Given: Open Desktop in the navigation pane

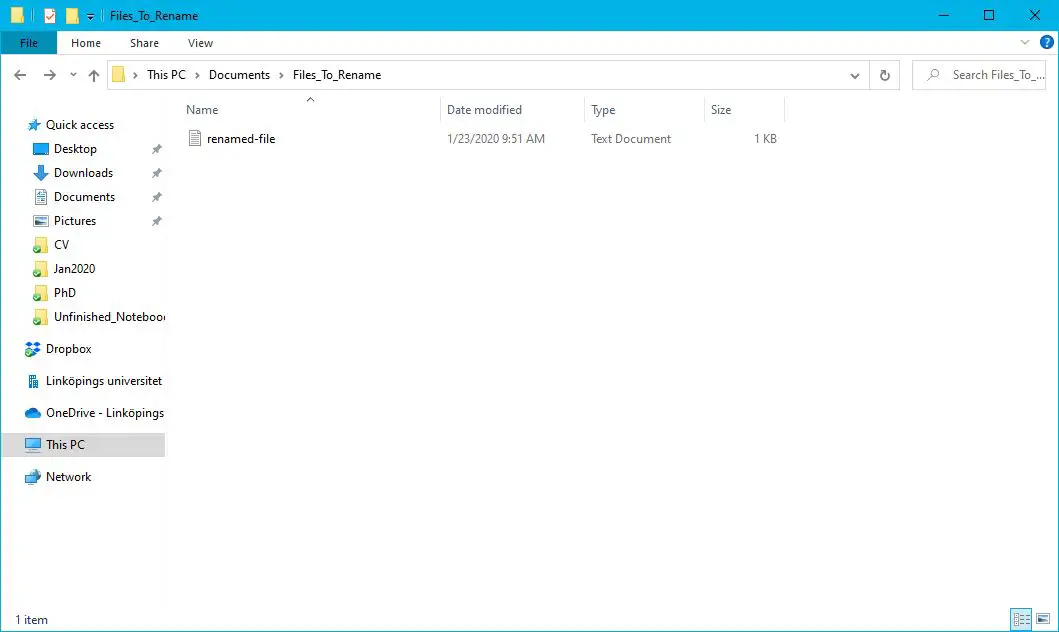Looking at the screenshot, I should (75, 149).
